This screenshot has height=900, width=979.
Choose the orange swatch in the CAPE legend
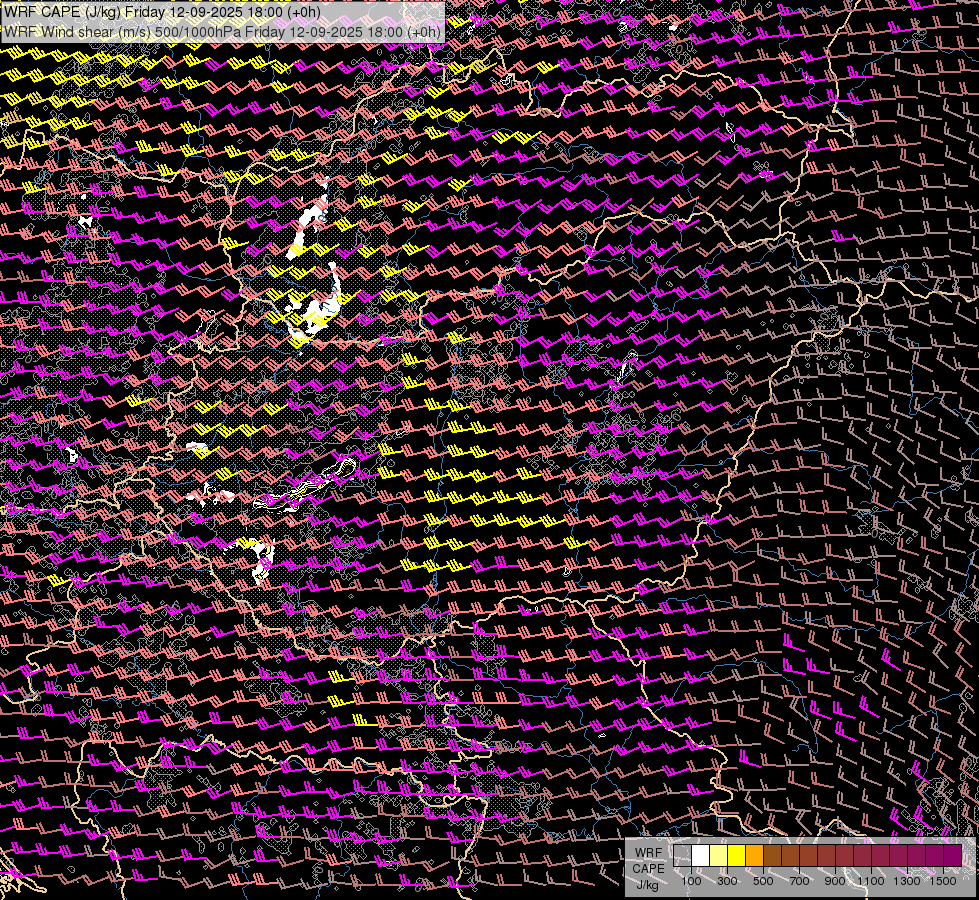tap(754, 856)
